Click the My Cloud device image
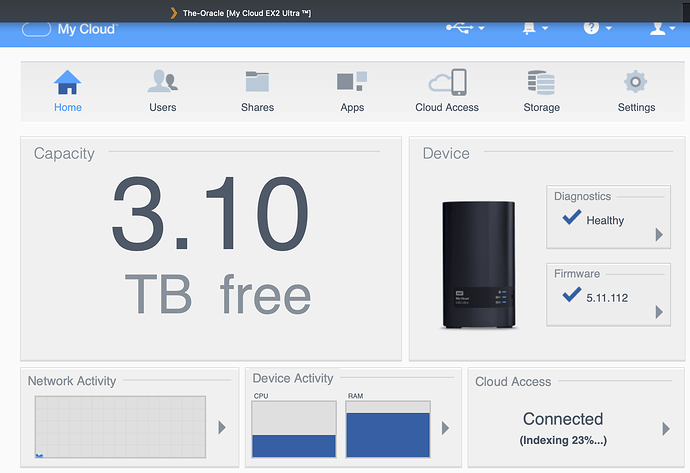Image resolution: width=690 pixels, height=473 pixels. [478, 264]
